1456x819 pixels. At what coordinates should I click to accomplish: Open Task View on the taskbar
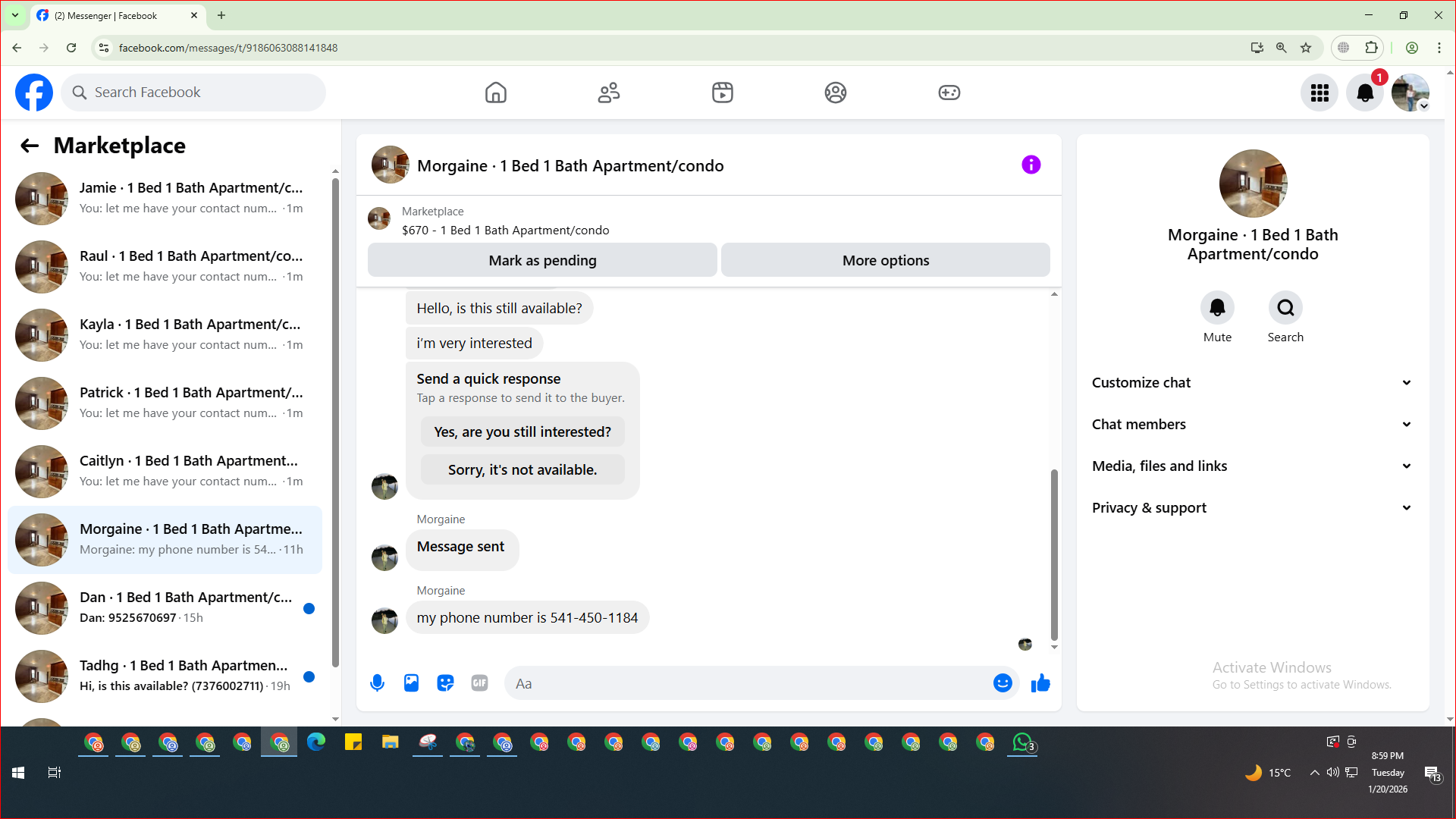point(55,773)
